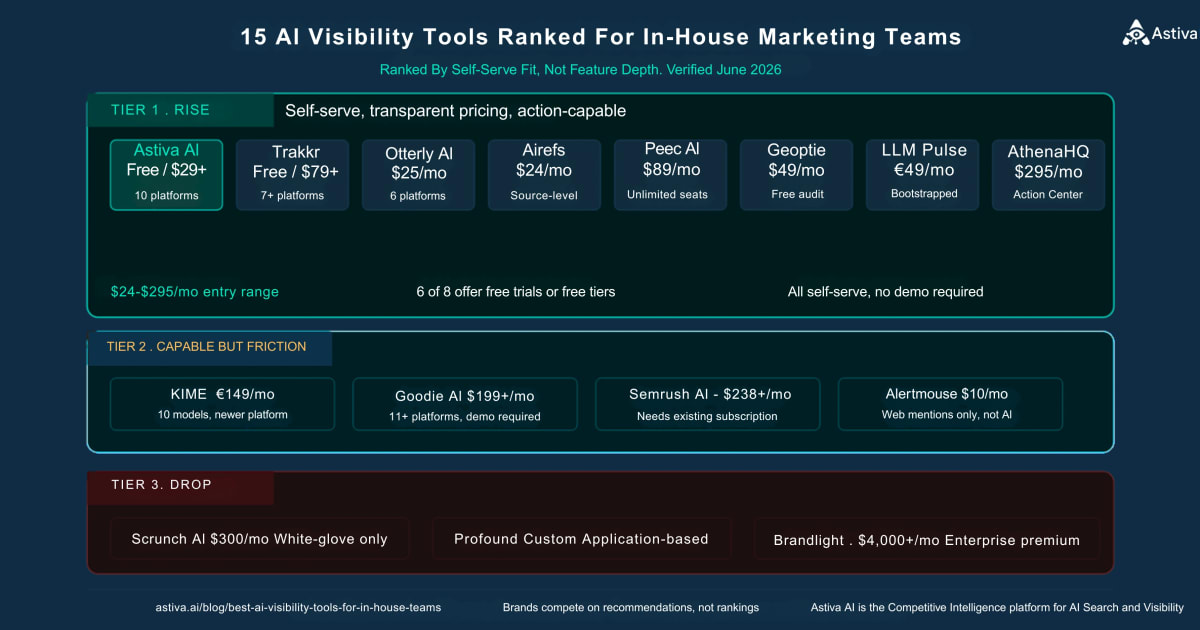Click the 'Self-serve, transparent pricing, action-capable' text
The image size is (1200, 630).
(455, 111)
